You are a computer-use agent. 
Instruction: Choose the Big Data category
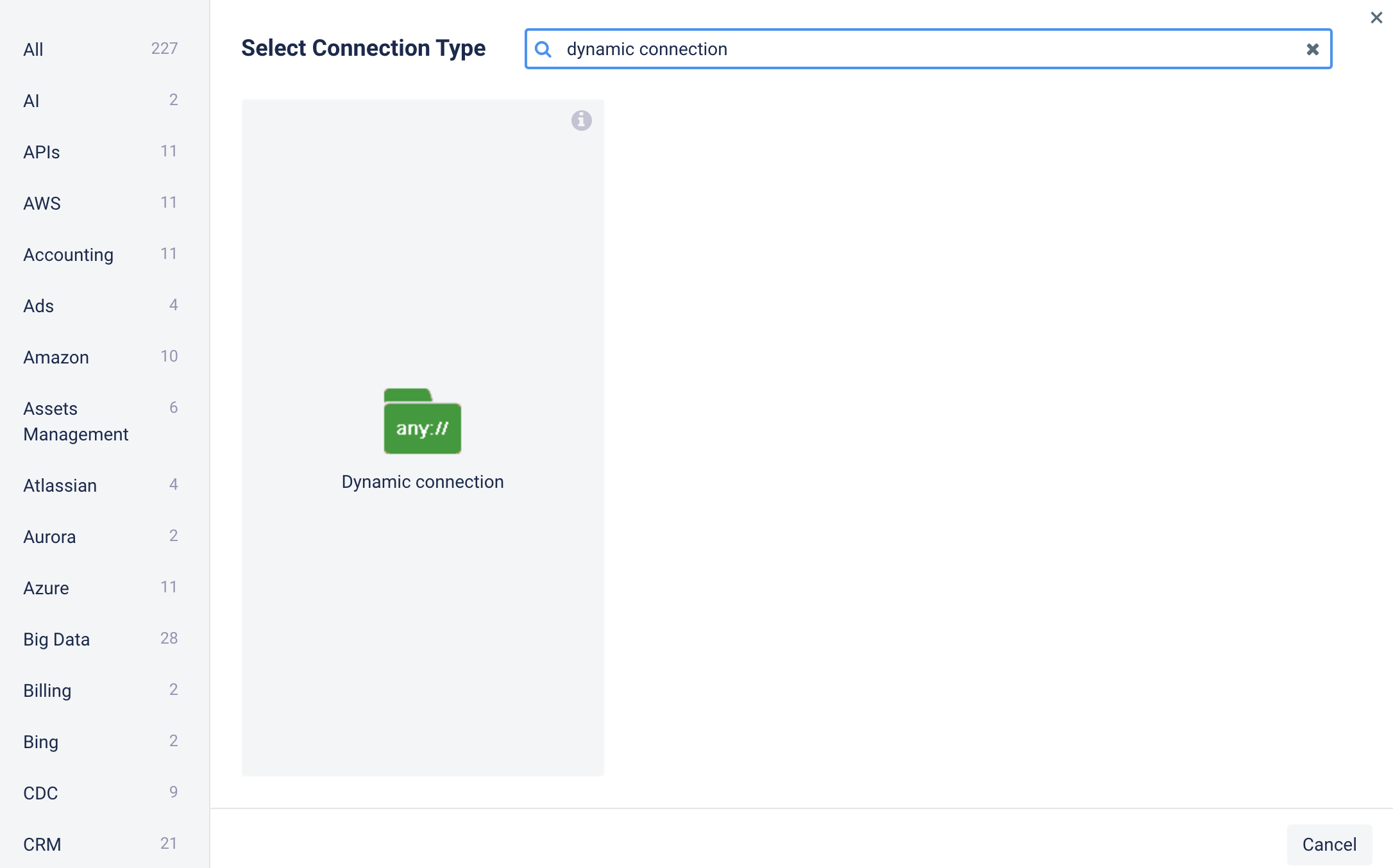(x=101, y=639)
